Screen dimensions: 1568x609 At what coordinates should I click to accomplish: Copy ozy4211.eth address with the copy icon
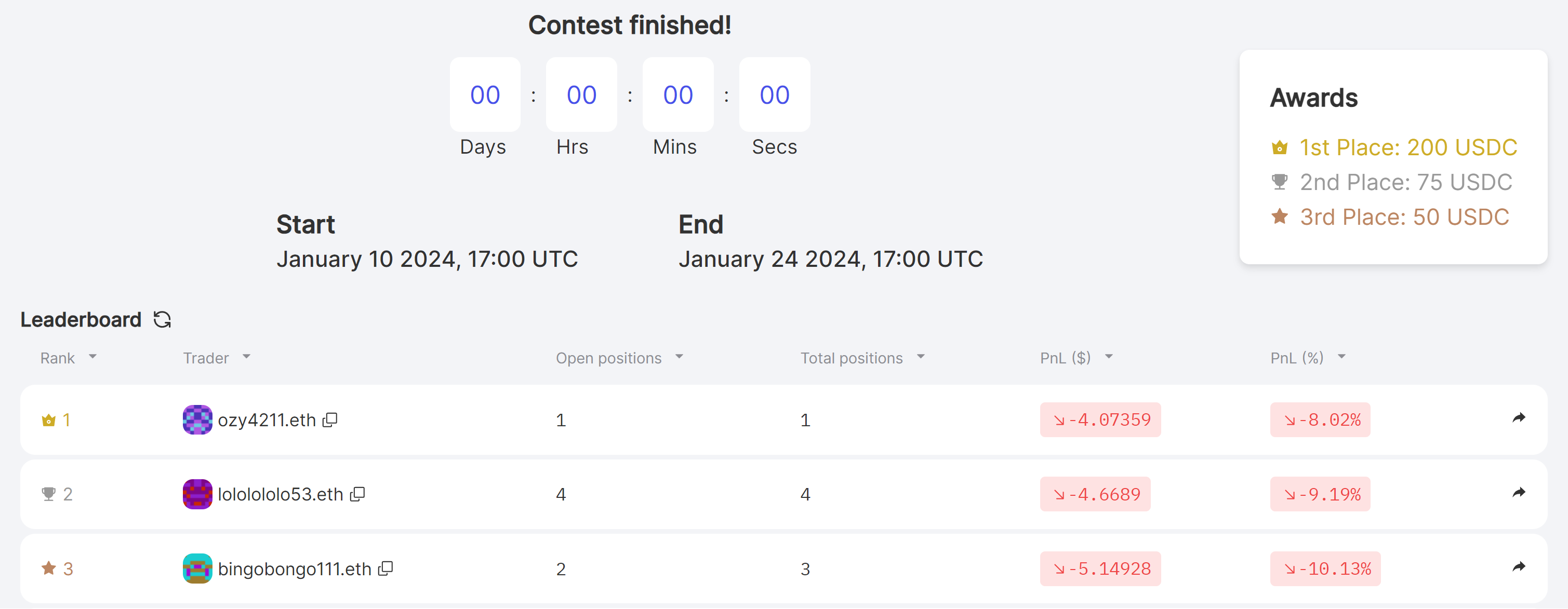pos(330,420)
